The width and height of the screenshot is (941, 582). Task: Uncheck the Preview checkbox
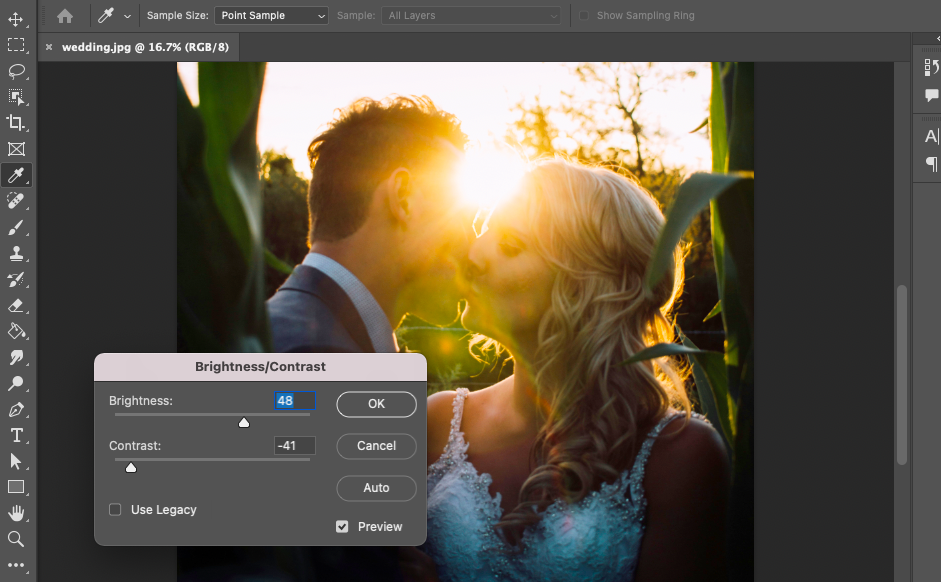[342, 527]
